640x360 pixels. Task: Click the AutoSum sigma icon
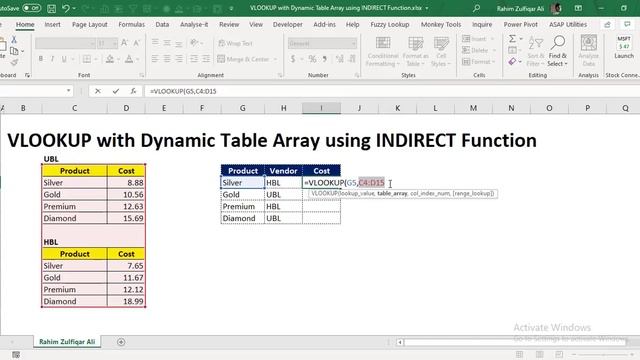pyautogui.click(x=512, y=39)
